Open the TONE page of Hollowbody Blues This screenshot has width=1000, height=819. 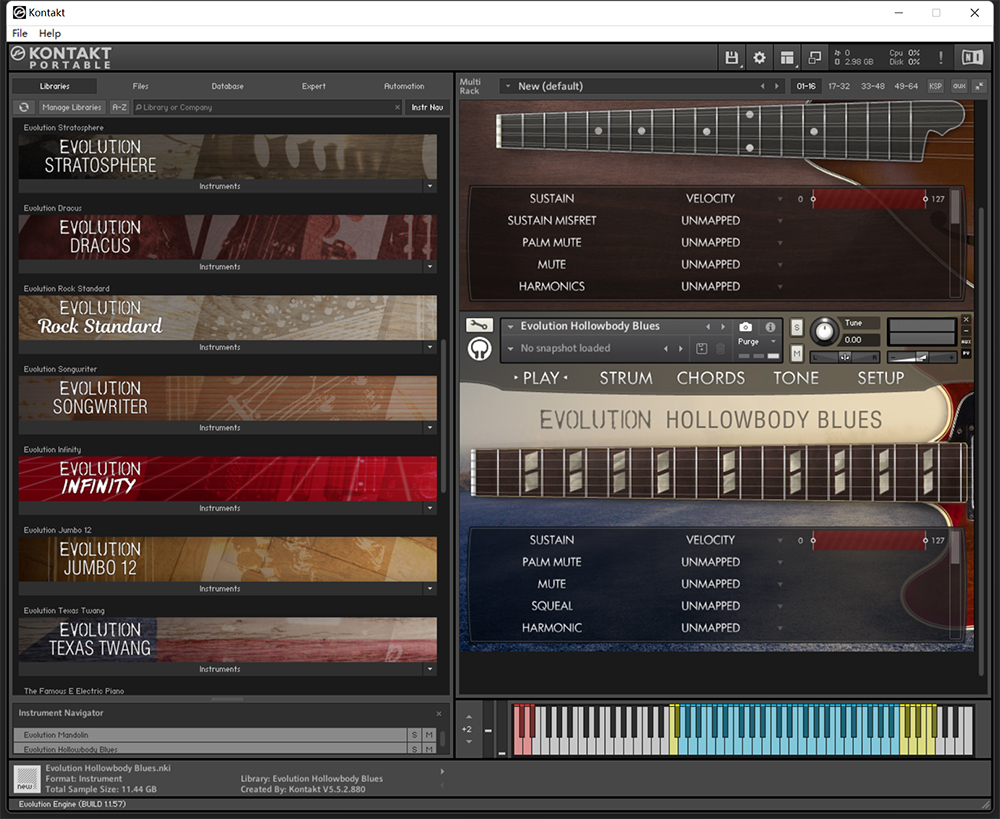point(796,378)
